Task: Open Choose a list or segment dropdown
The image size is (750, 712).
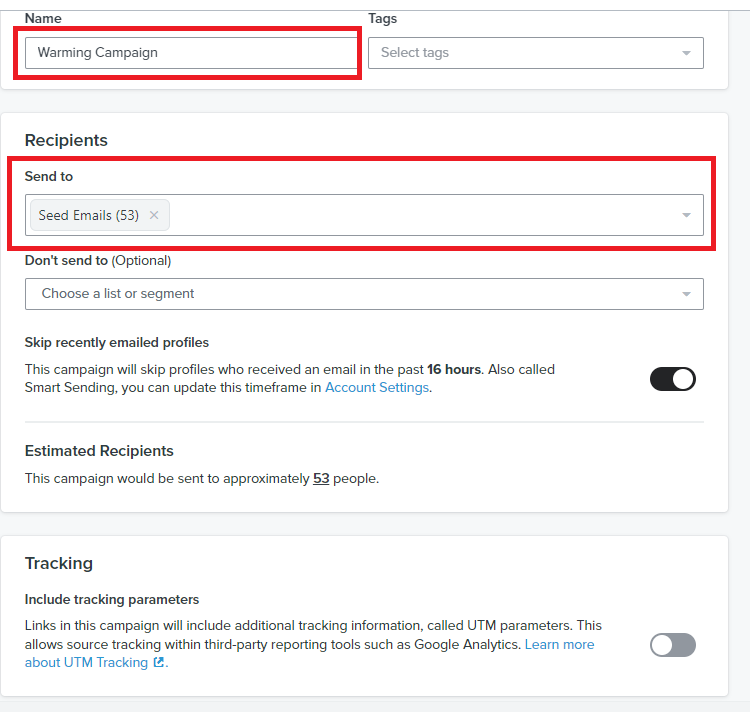Action: tap(364, 294)
